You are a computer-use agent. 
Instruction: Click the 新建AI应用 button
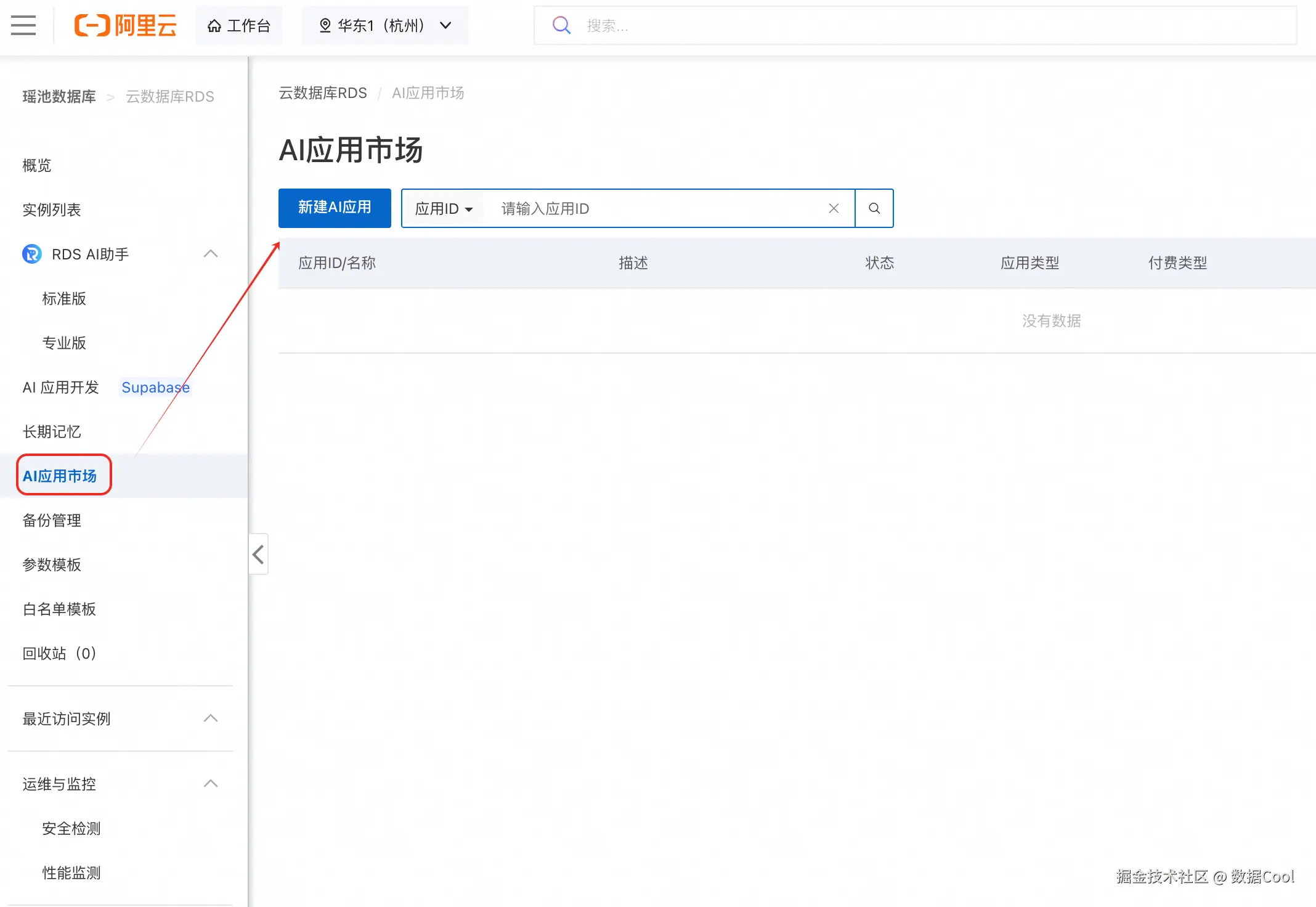click(335, 208)
